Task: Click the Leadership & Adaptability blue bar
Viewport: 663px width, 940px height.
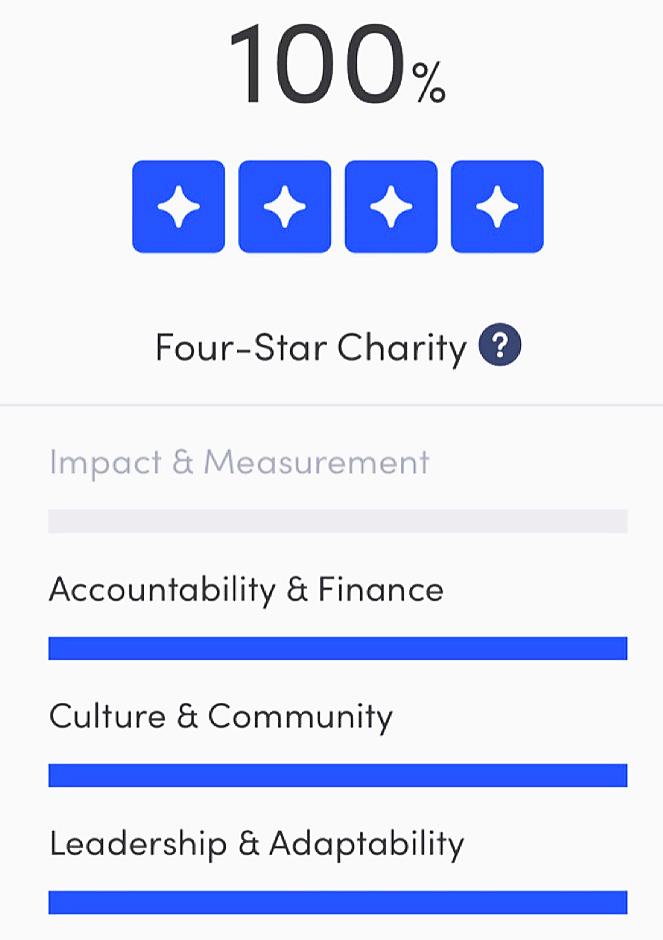Action: pos(337,902)
